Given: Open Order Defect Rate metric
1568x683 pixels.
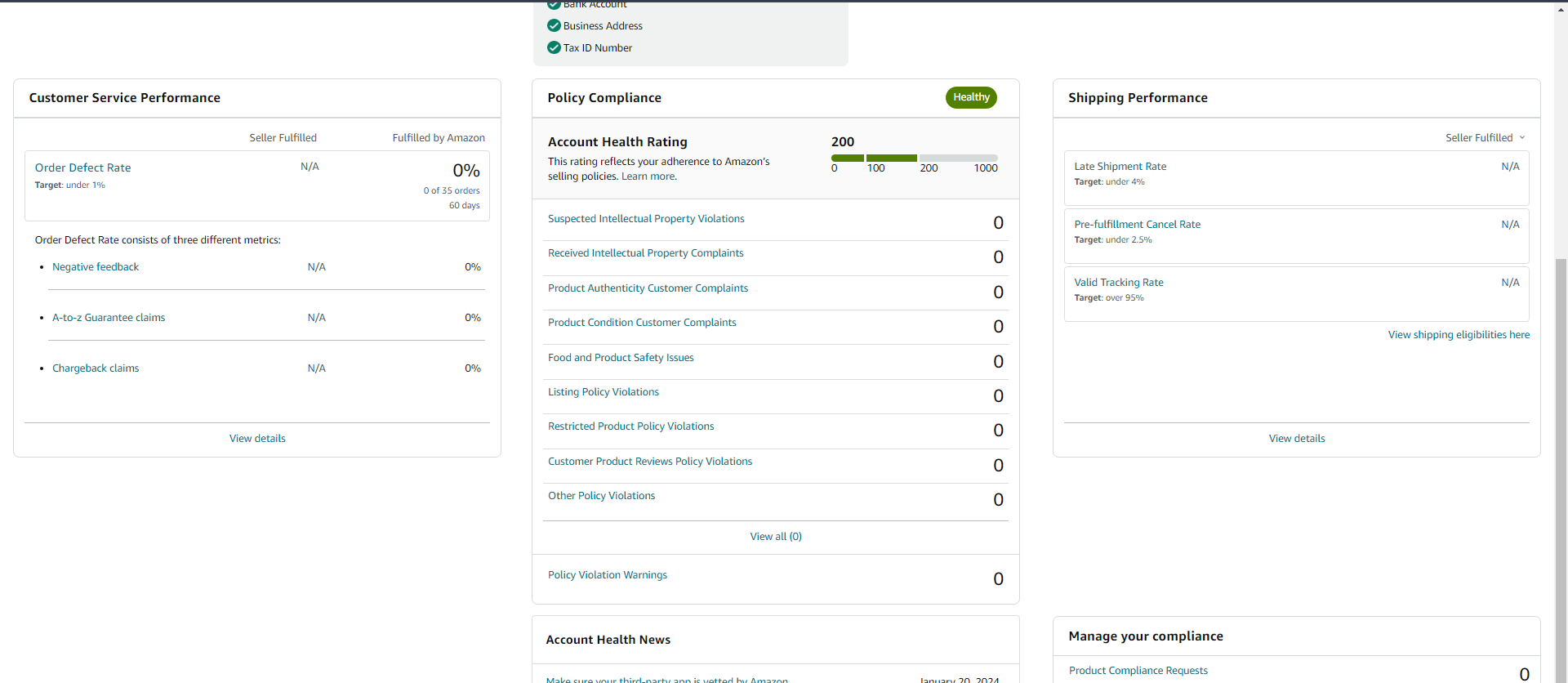Looking at the screenshot, I should 82,167.
